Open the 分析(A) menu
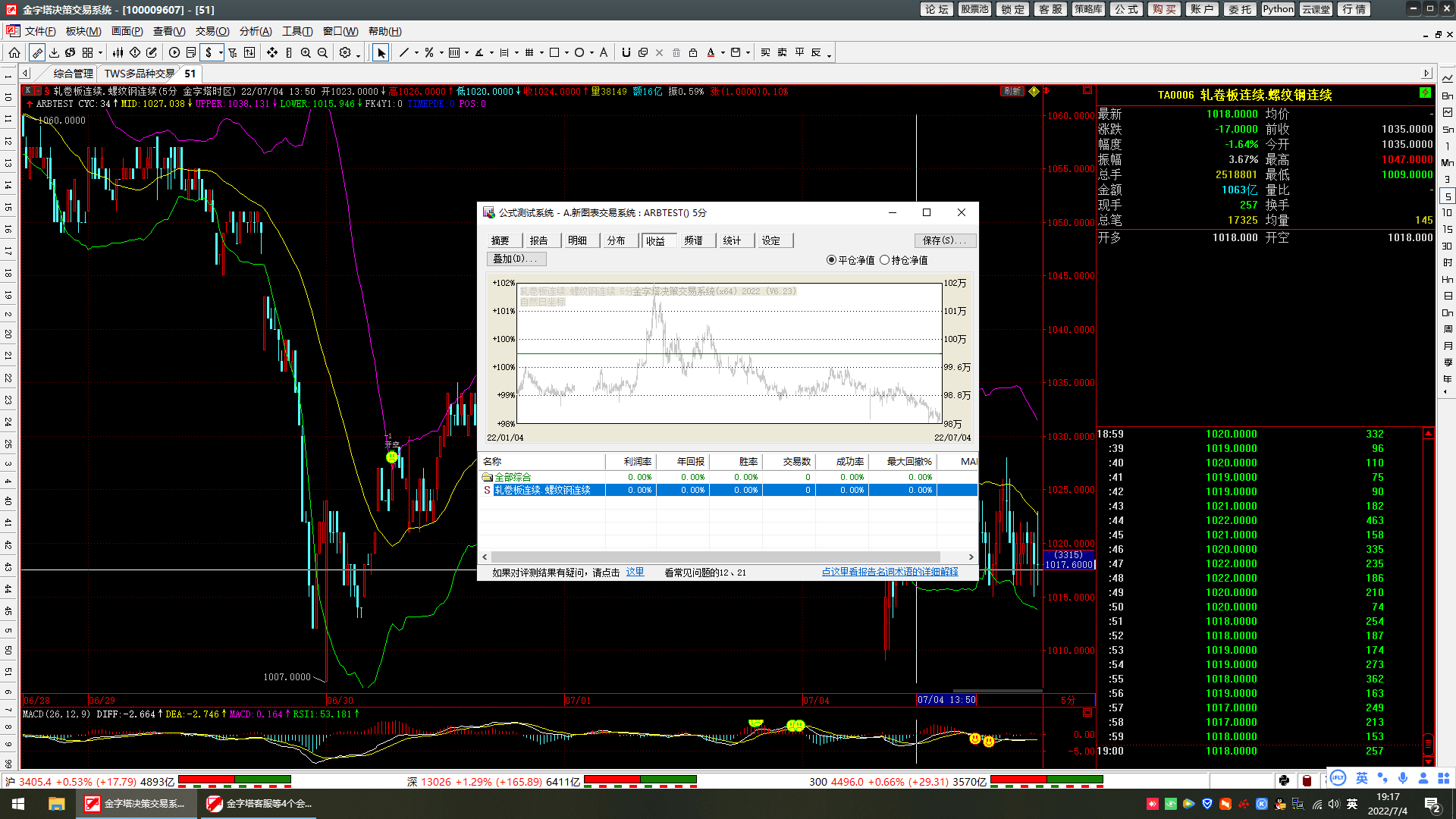Screen dimensions: 1456x819 (255, 31)
